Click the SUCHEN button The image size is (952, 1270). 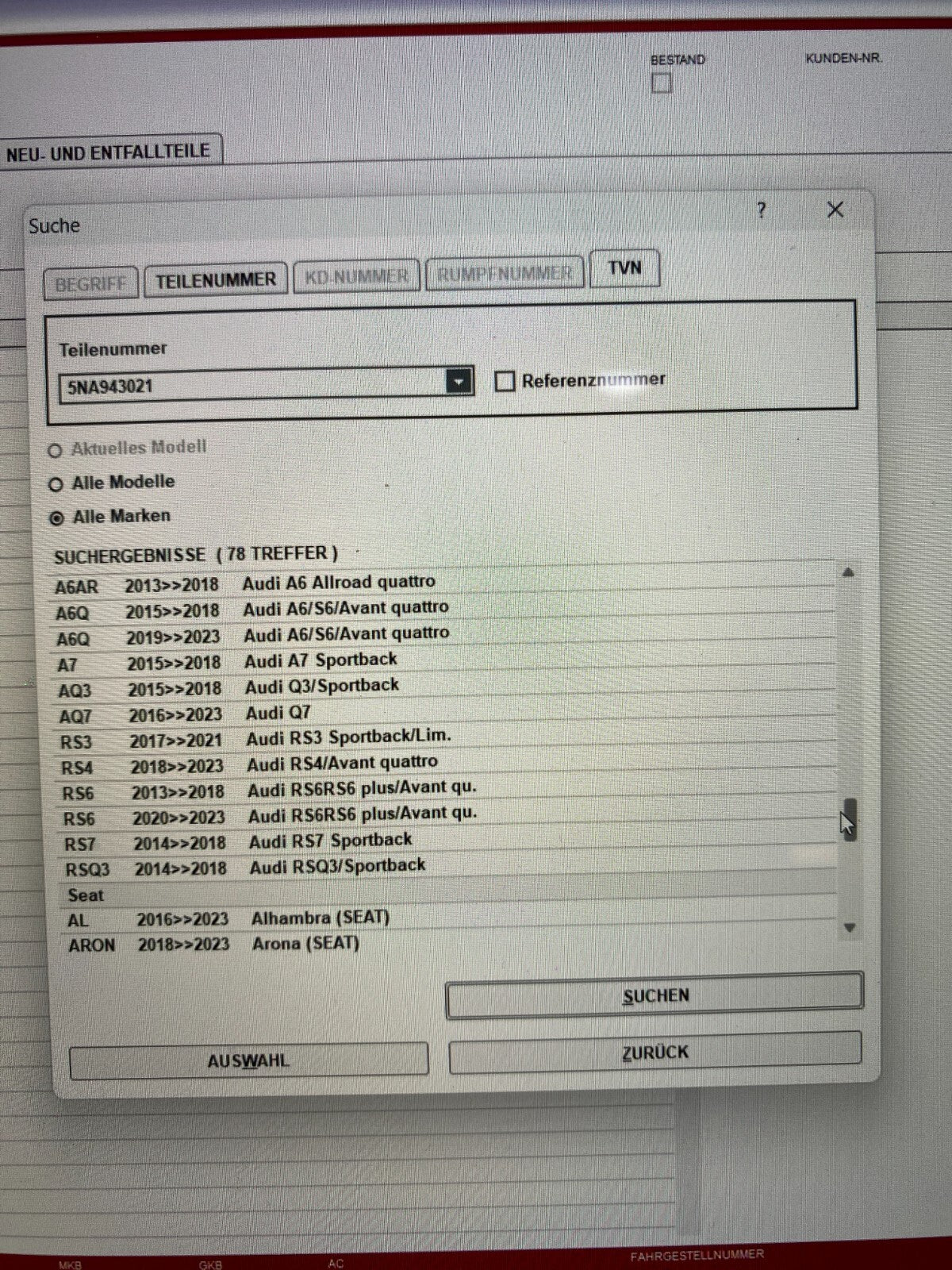pyautogui.click(x=654, y=995)
